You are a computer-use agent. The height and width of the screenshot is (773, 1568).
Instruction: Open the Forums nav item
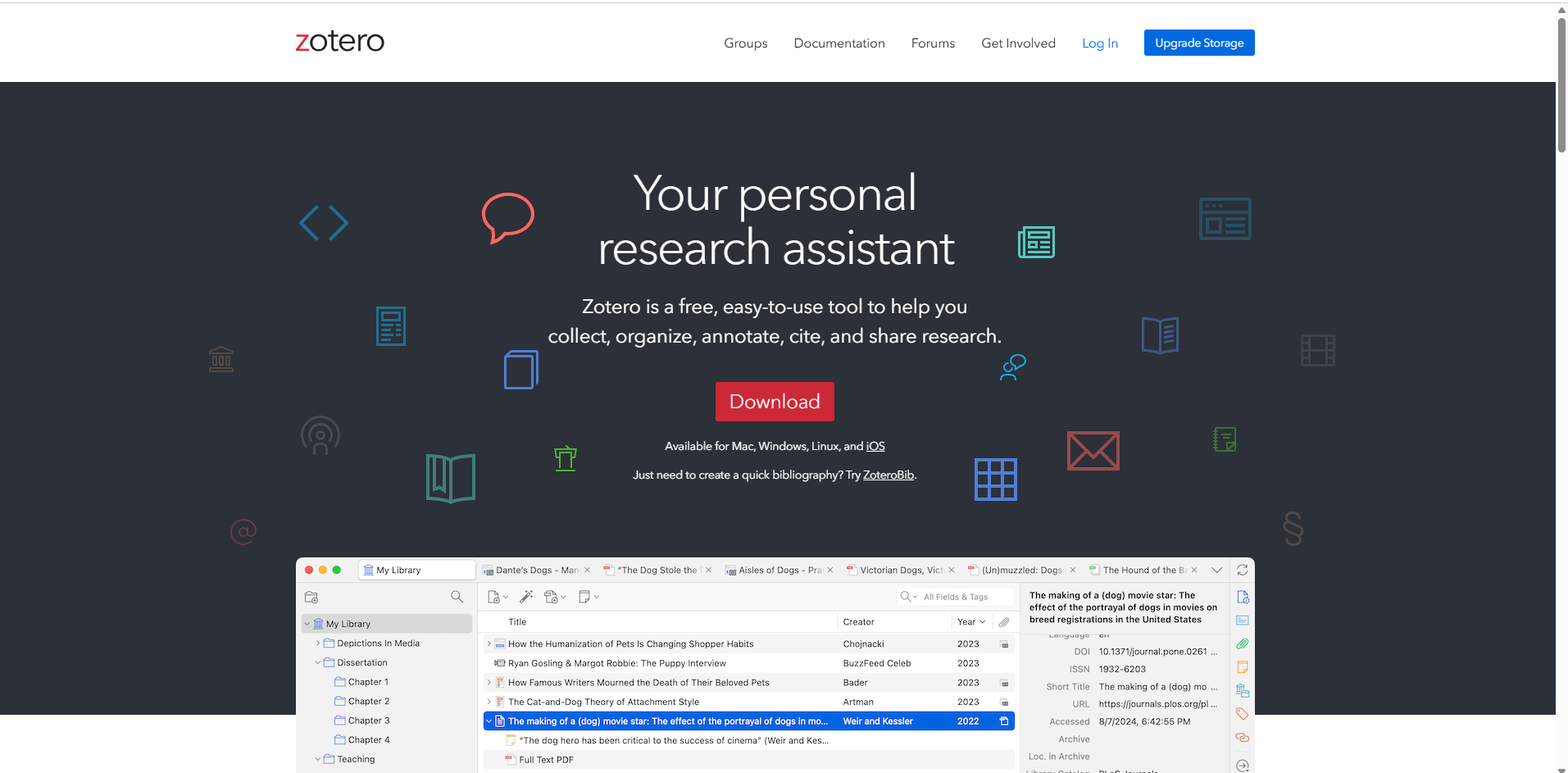(x=933, y=43)
